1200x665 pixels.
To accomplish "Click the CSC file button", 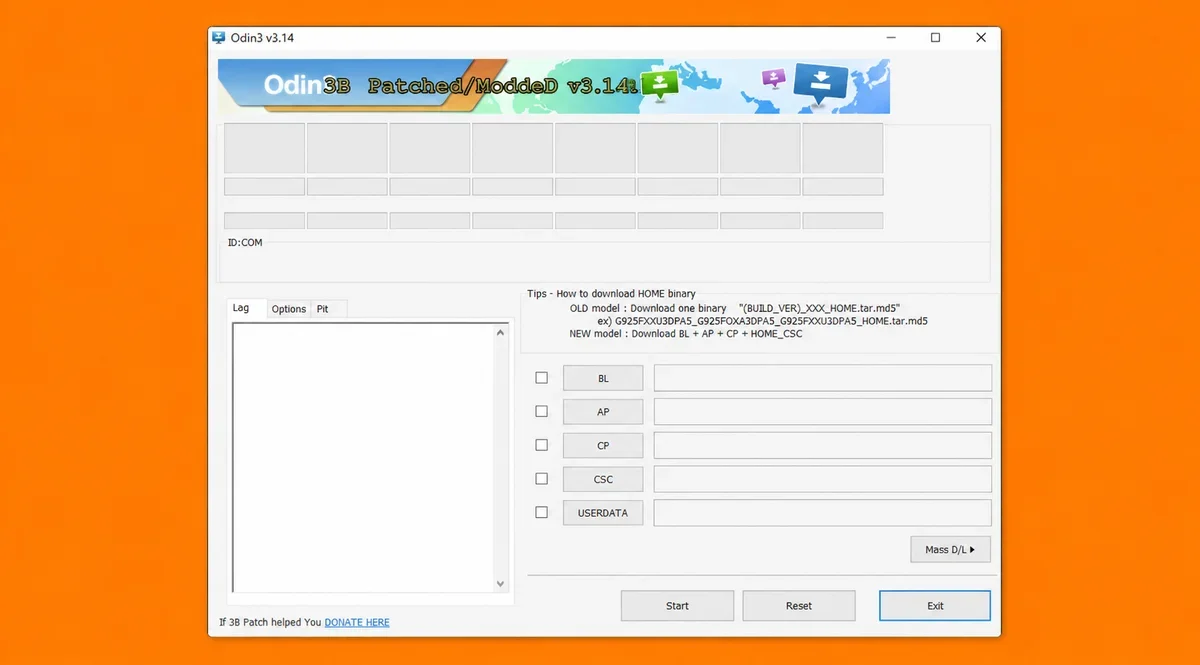I will tap(603, 479).
